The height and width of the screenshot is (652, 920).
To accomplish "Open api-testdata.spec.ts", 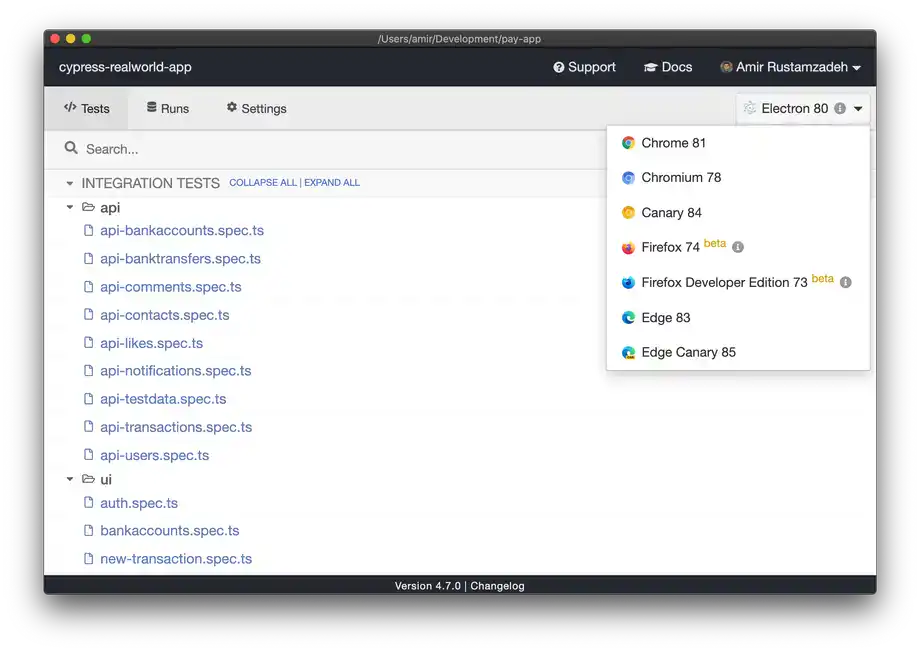I will click(163, 399).
